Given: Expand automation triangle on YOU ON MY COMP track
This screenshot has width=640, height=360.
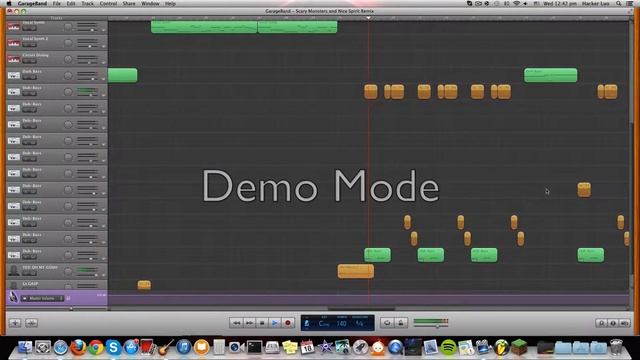Looking at the screenshot, I should pos(103,275).
